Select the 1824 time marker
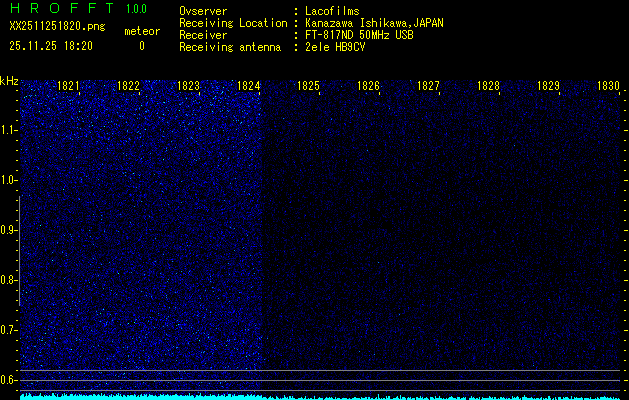Screen dimensions: 629x400 click(249, 87)
